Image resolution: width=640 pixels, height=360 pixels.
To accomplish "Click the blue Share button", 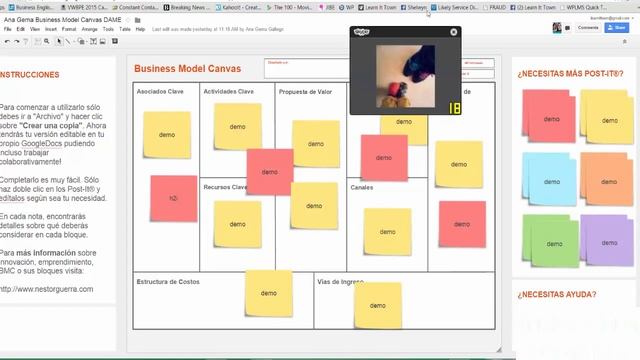I will click(x=617, y=28).
